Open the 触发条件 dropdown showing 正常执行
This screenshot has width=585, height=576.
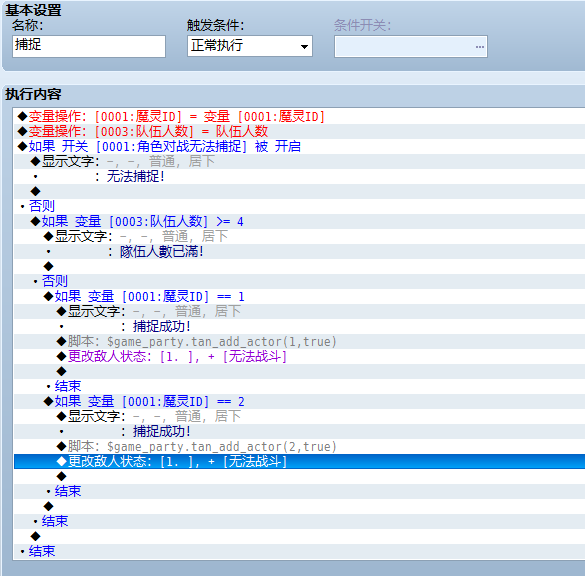click(250, 46)
